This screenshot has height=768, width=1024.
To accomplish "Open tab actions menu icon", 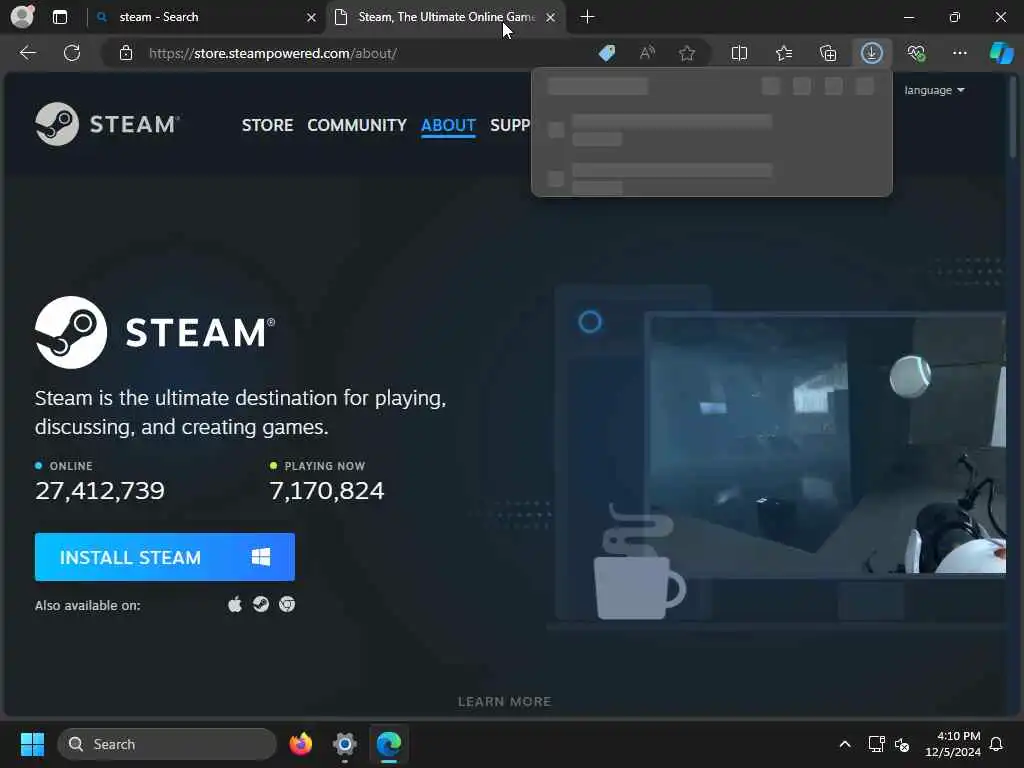I will (59, 17).
